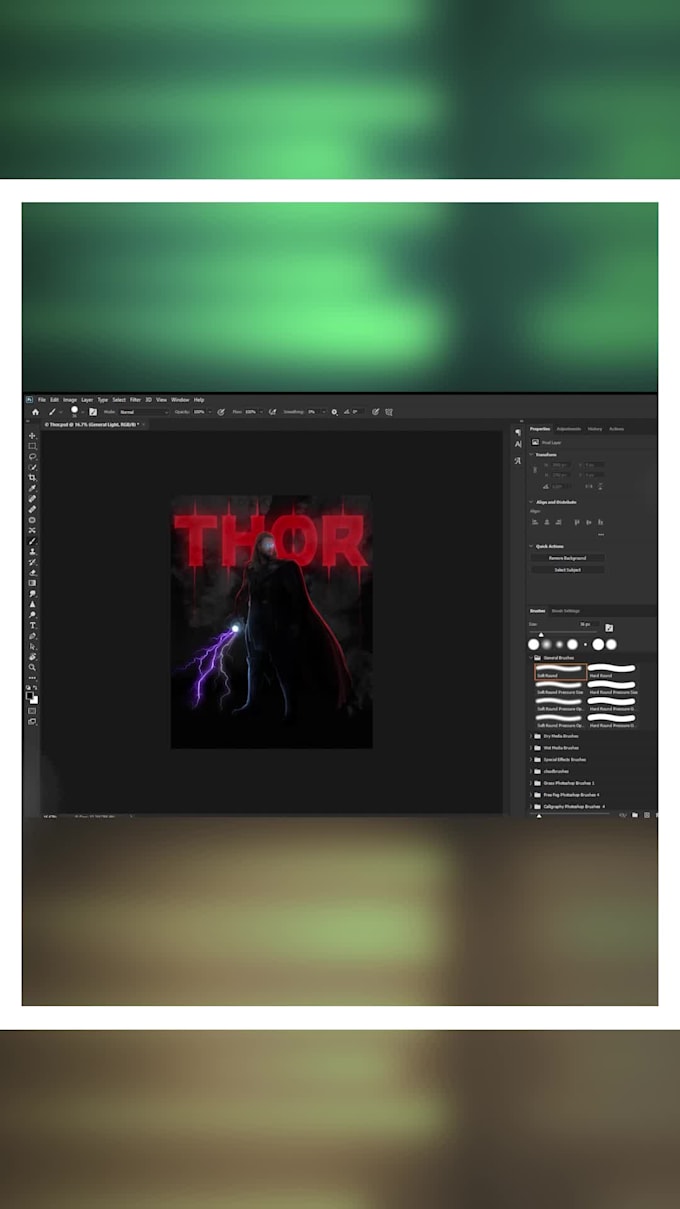
Task: Expand the Wet Media Brushes folder
Action: point(530,748)
